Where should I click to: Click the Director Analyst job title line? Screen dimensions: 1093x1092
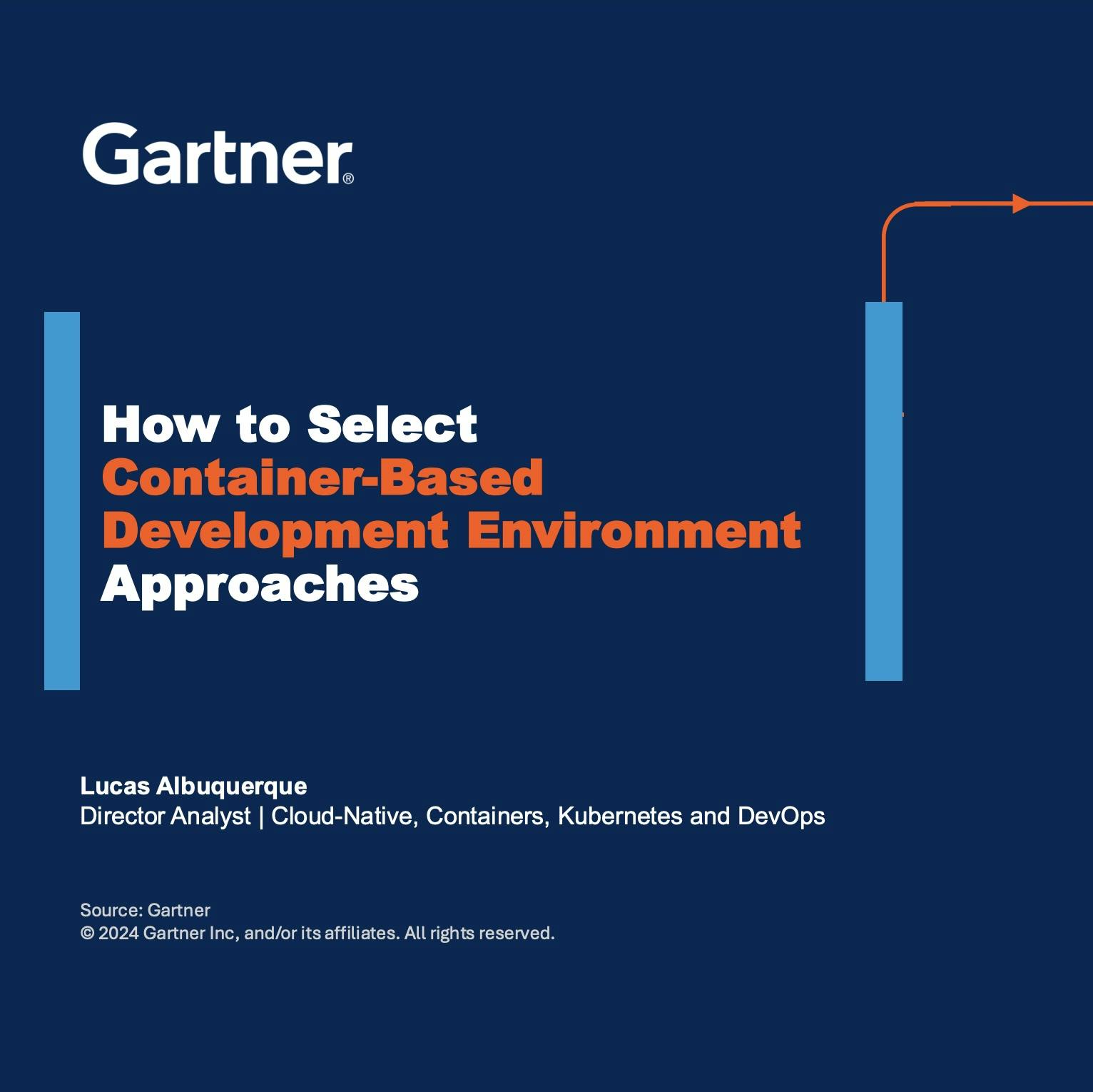click(x=452, y=816)
